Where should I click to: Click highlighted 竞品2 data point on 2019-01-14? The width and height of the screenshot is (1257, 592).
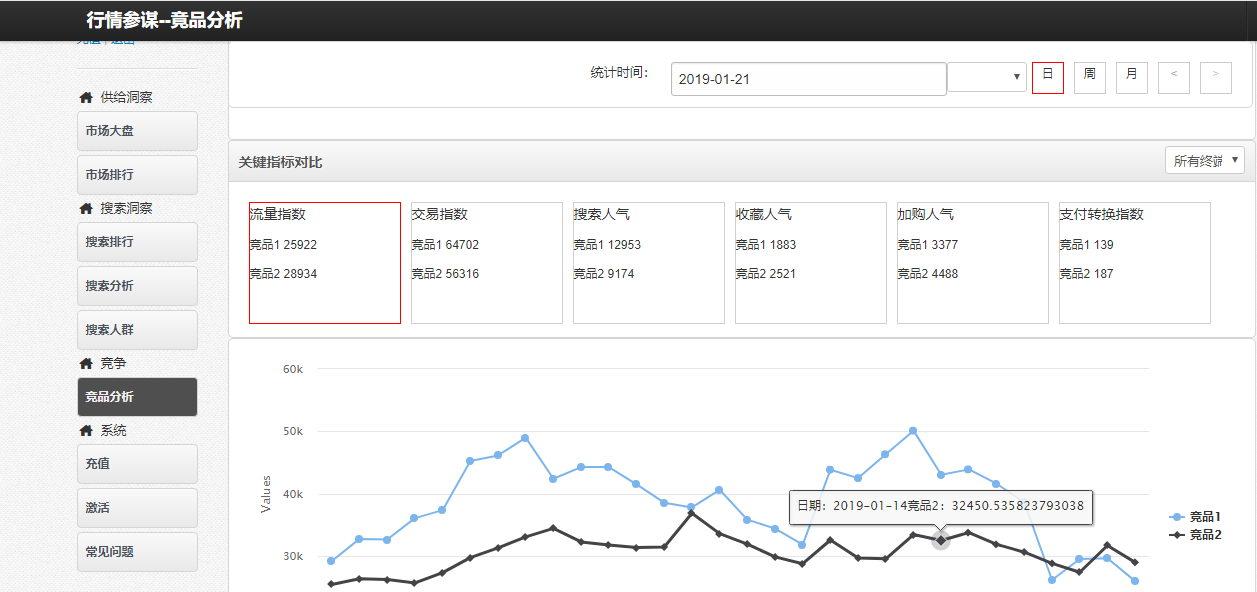pyautogui.click(x=940, y=541)
